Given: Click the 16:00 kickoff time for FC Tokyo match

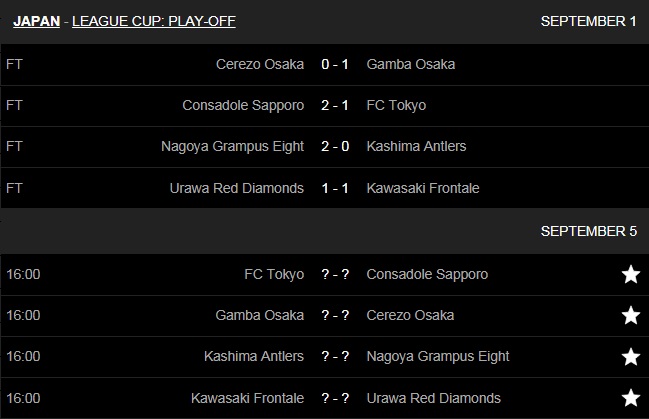Looking at the screenshot, I should (x=23, y=274).
